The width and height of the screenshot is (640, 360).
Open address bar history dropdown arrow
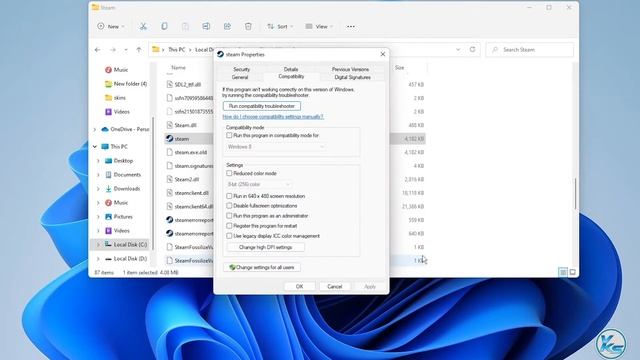458,49
